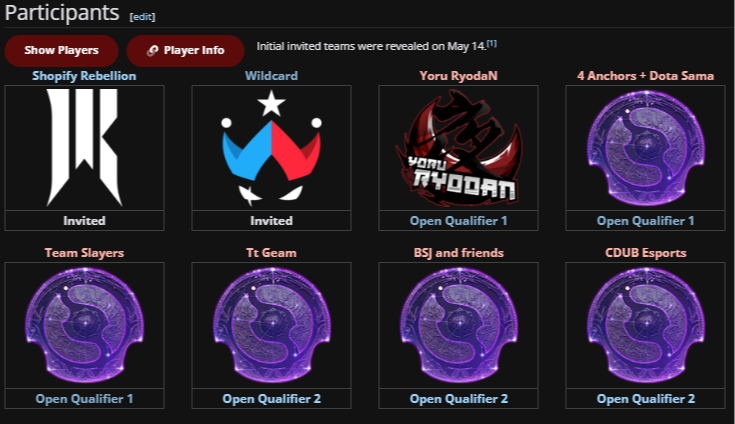Open the CDUB Esports aegis logo
Image resolution: width=735 pixels, height=424 pixels.
click(x=645, y=325)
